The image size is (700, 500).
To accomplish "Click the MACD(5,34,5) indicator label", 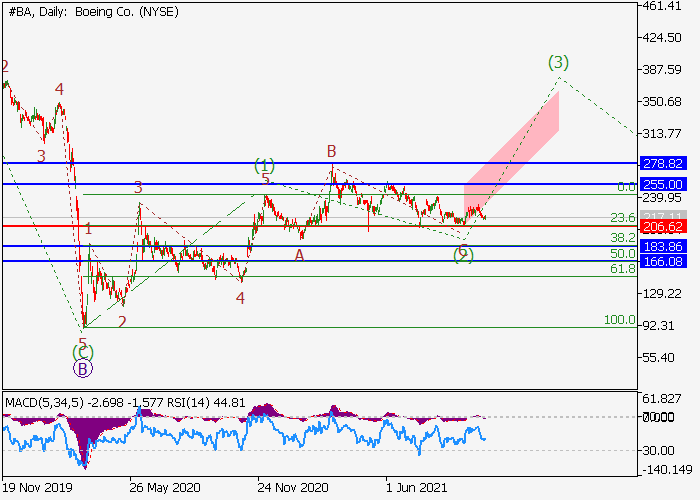I will [44, 403].
